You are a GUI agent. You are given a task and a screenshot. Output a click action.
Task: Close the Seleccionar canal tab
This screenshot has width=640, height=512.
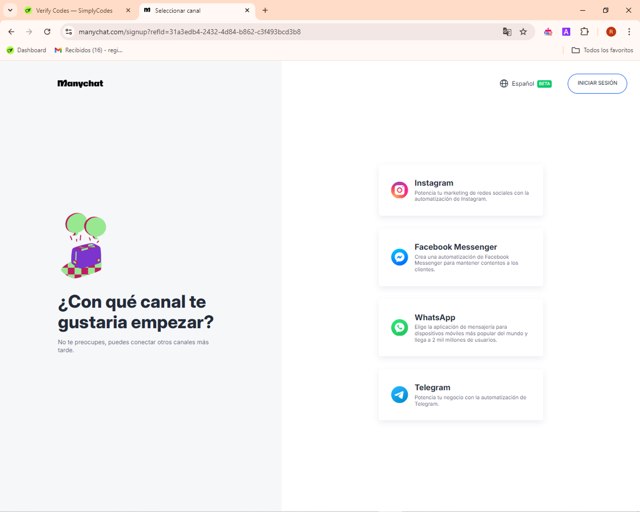click(247, 11)
